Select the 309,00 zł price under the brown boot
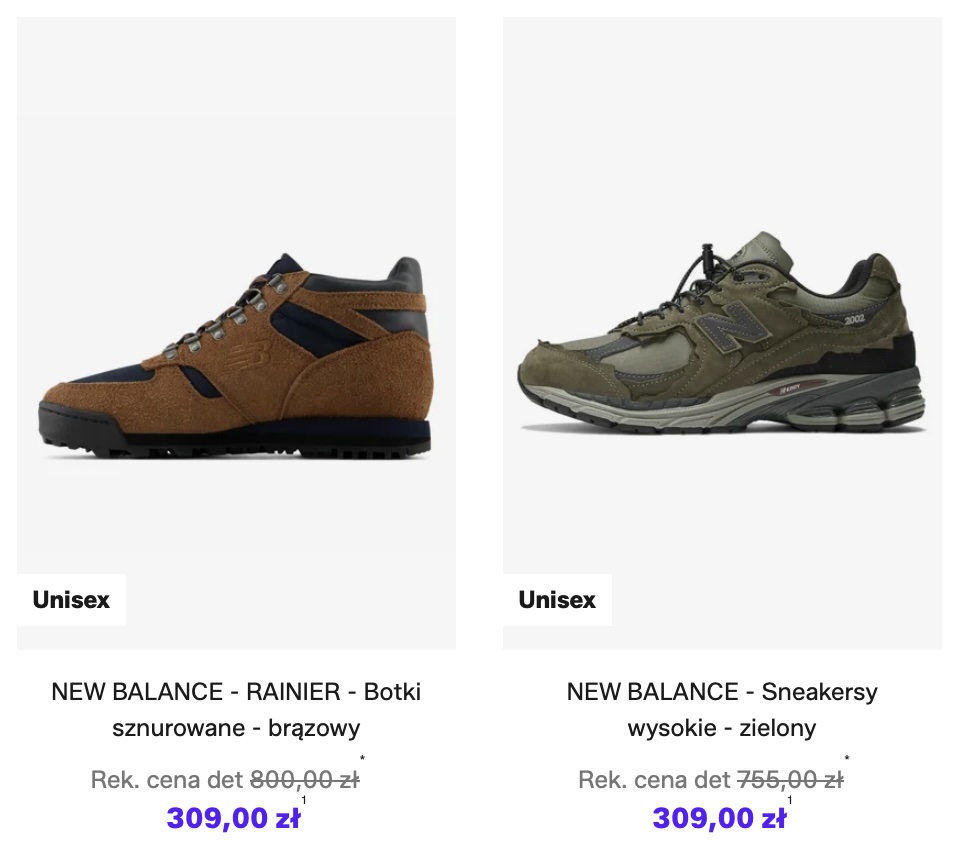This screenshot has width=958, height=862. pyautogui.click(x=233, y=818)
